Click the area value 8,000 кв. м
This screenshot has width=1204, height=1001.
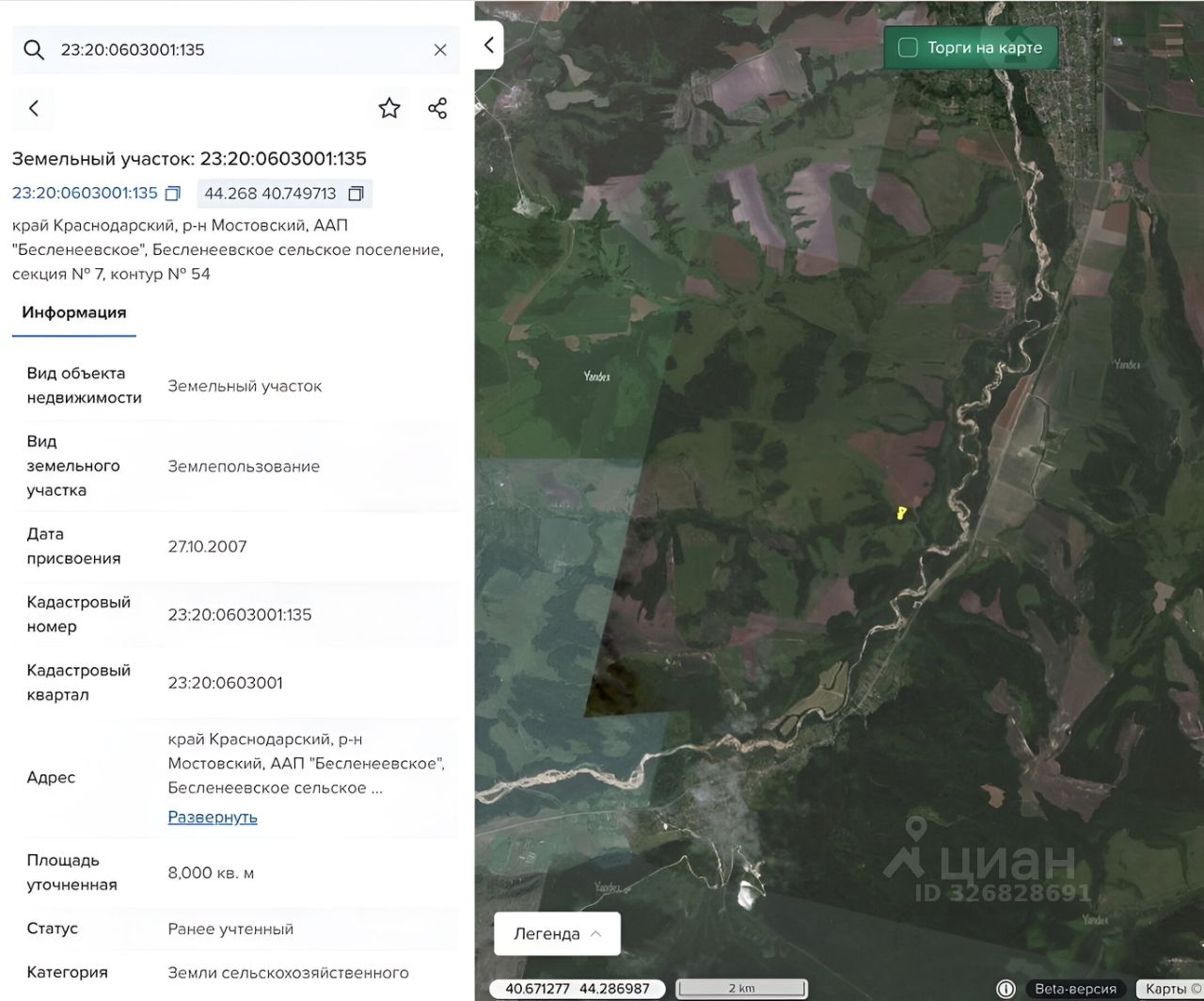(212, 873)
